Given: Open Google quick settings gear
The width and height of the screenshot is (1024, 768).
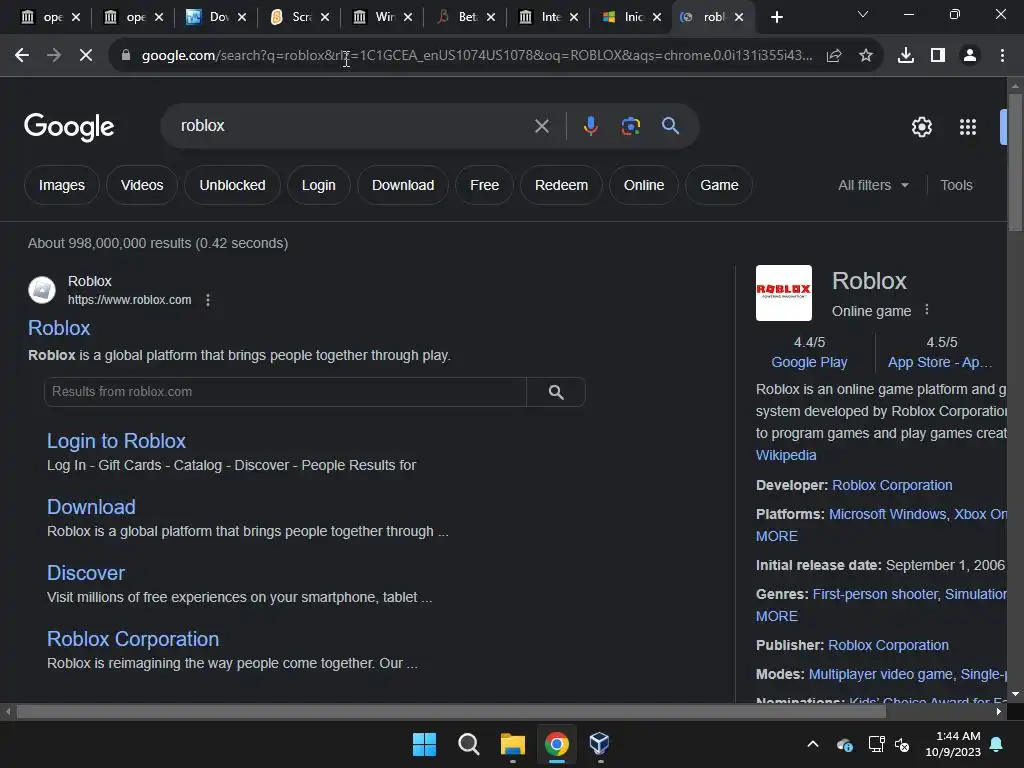Looking at the screenshot, I should 921,127.
